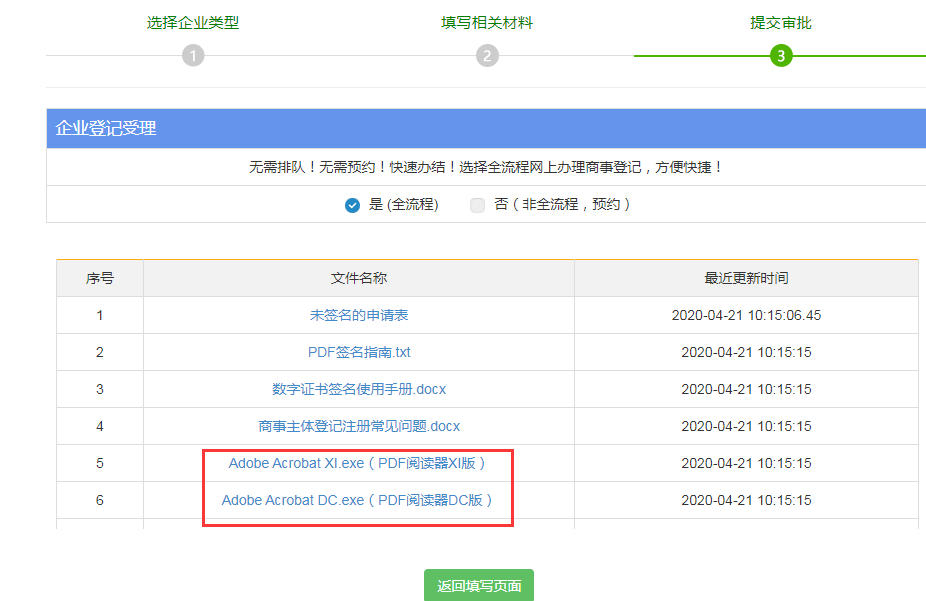Download PDF签名指南.txt
The height and width of the screenshot is (601, 926).
[x=359, y=352]
